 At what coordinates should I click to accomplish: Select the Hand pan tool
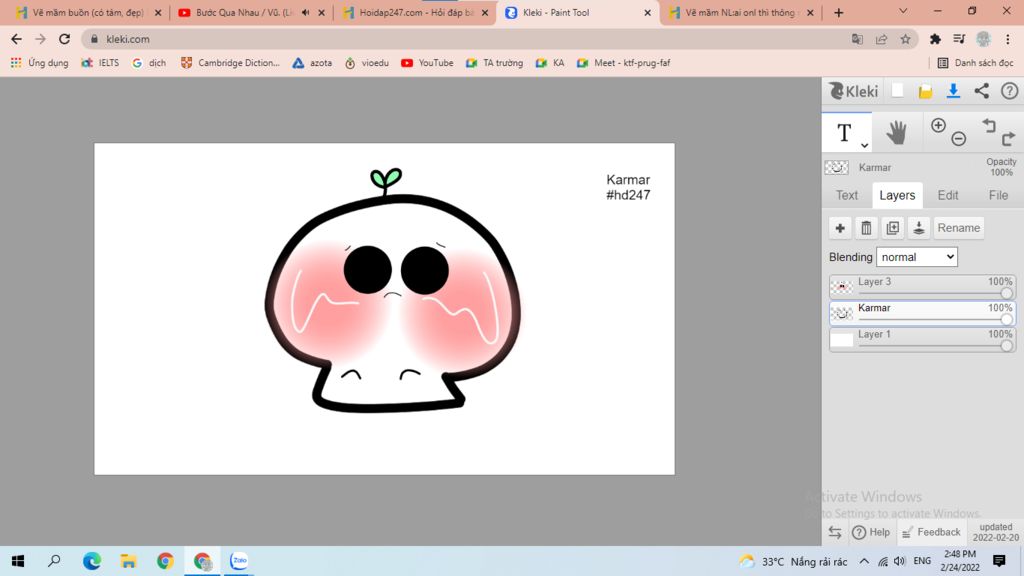pyautogui.click(x=896, y=133)
